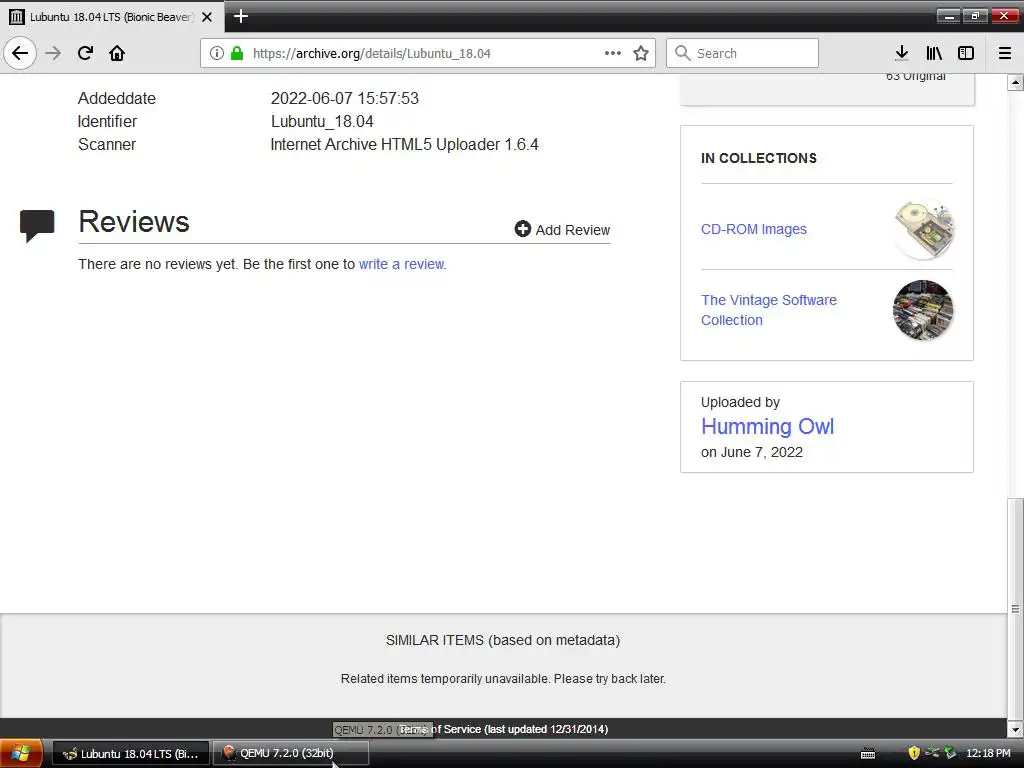Follow the 'write a review' link

402,264
